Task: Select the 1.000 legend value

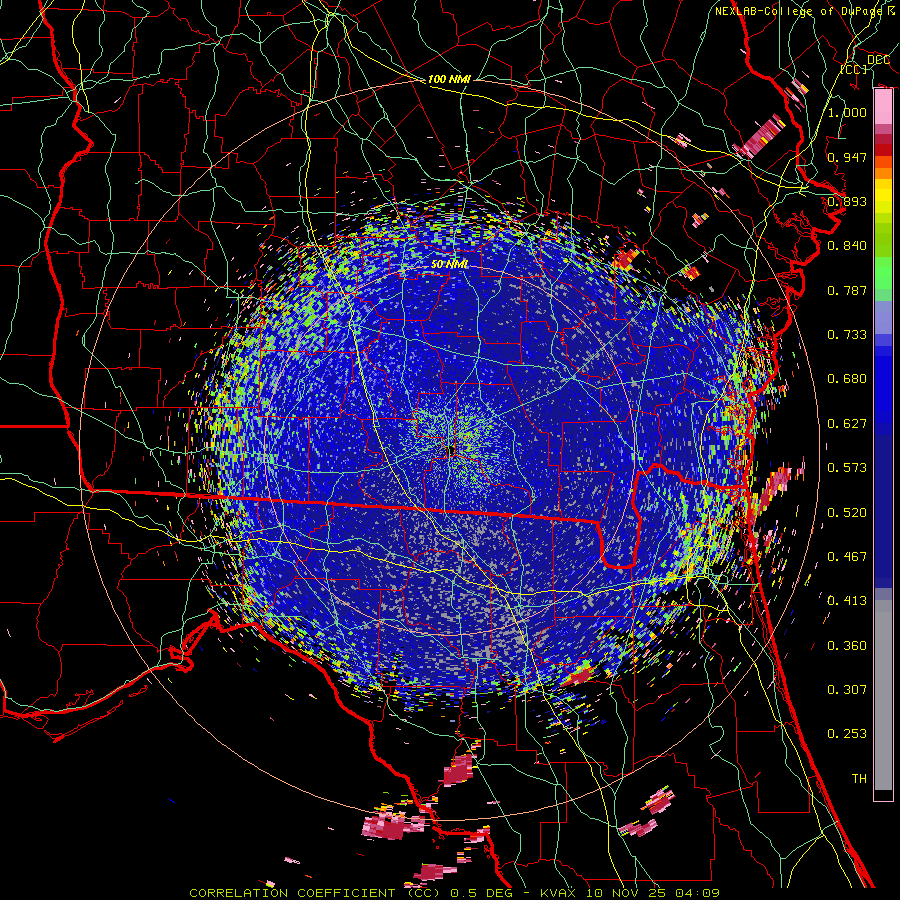Action: (x=847, y=112)
